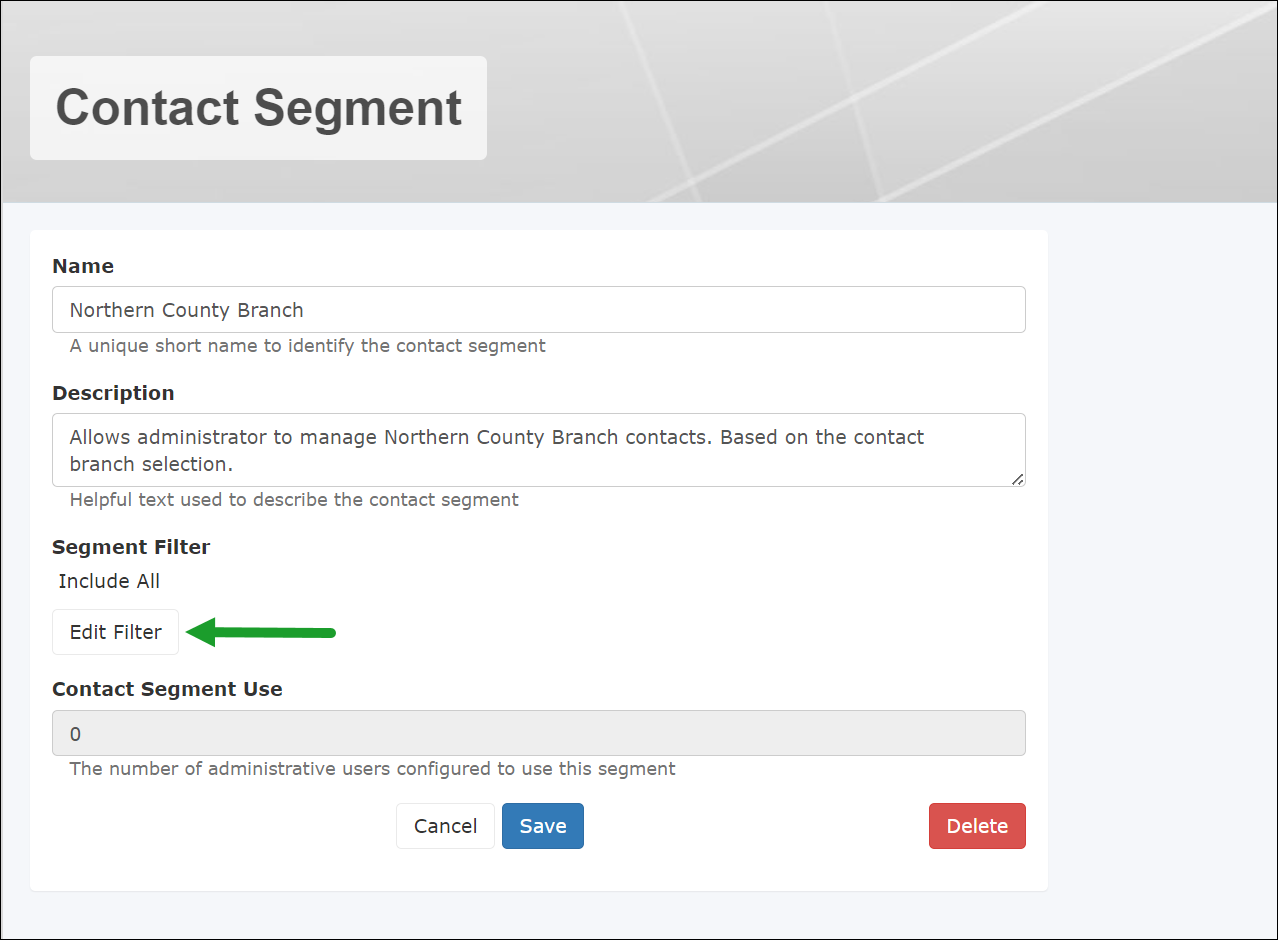
Task: Delete the Northern County Branch segment
Action: click(977, 826)
